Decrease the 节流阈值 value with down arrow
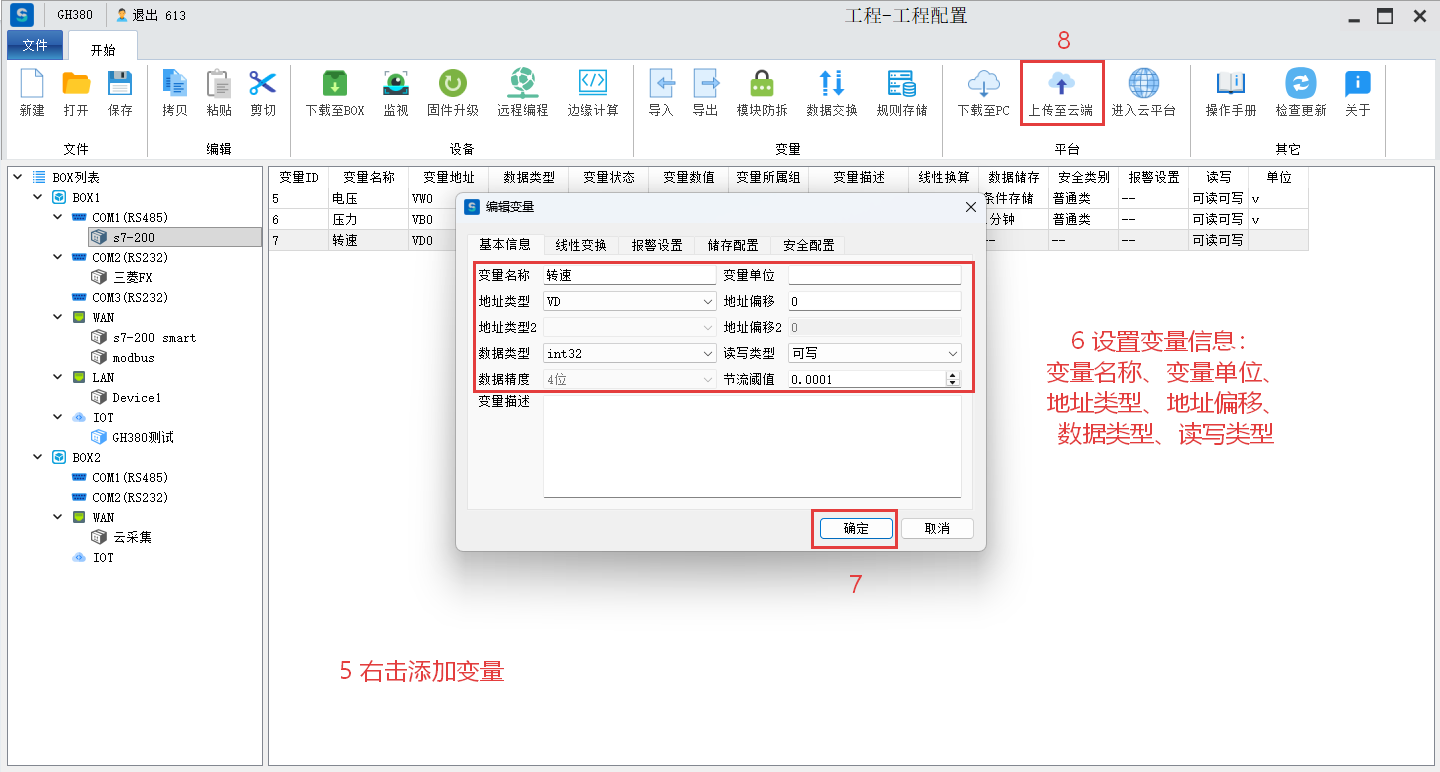The width and height of the screenshot is (1440, 772). point(953,383)
